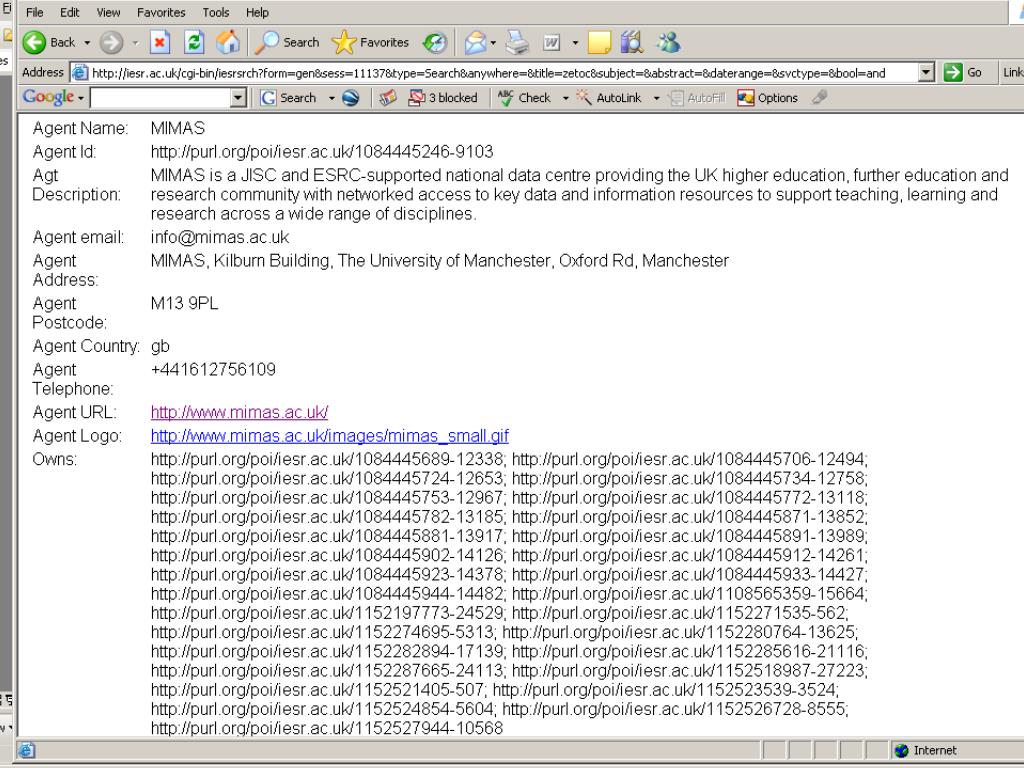
Task: Click the AutoLink wand button
Action: 609,98
